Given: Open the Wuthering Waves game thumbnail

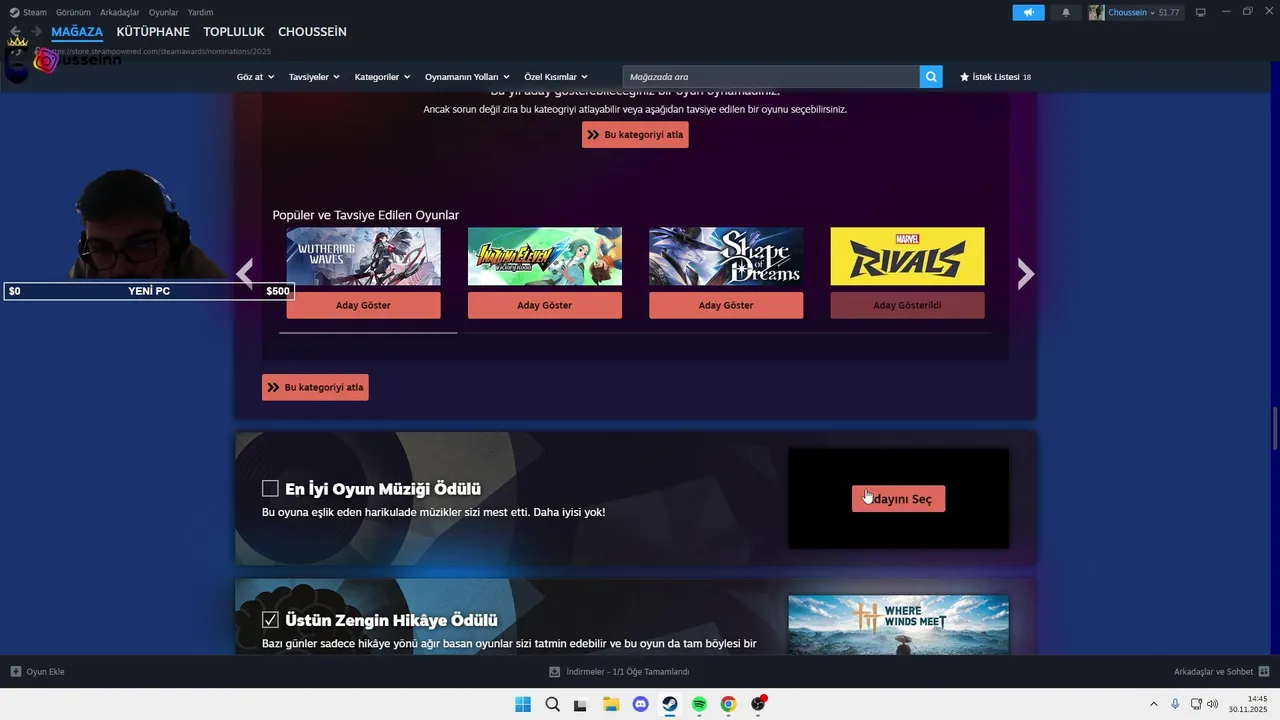Looking at the screenshot, I should click(x=363, y=256).
